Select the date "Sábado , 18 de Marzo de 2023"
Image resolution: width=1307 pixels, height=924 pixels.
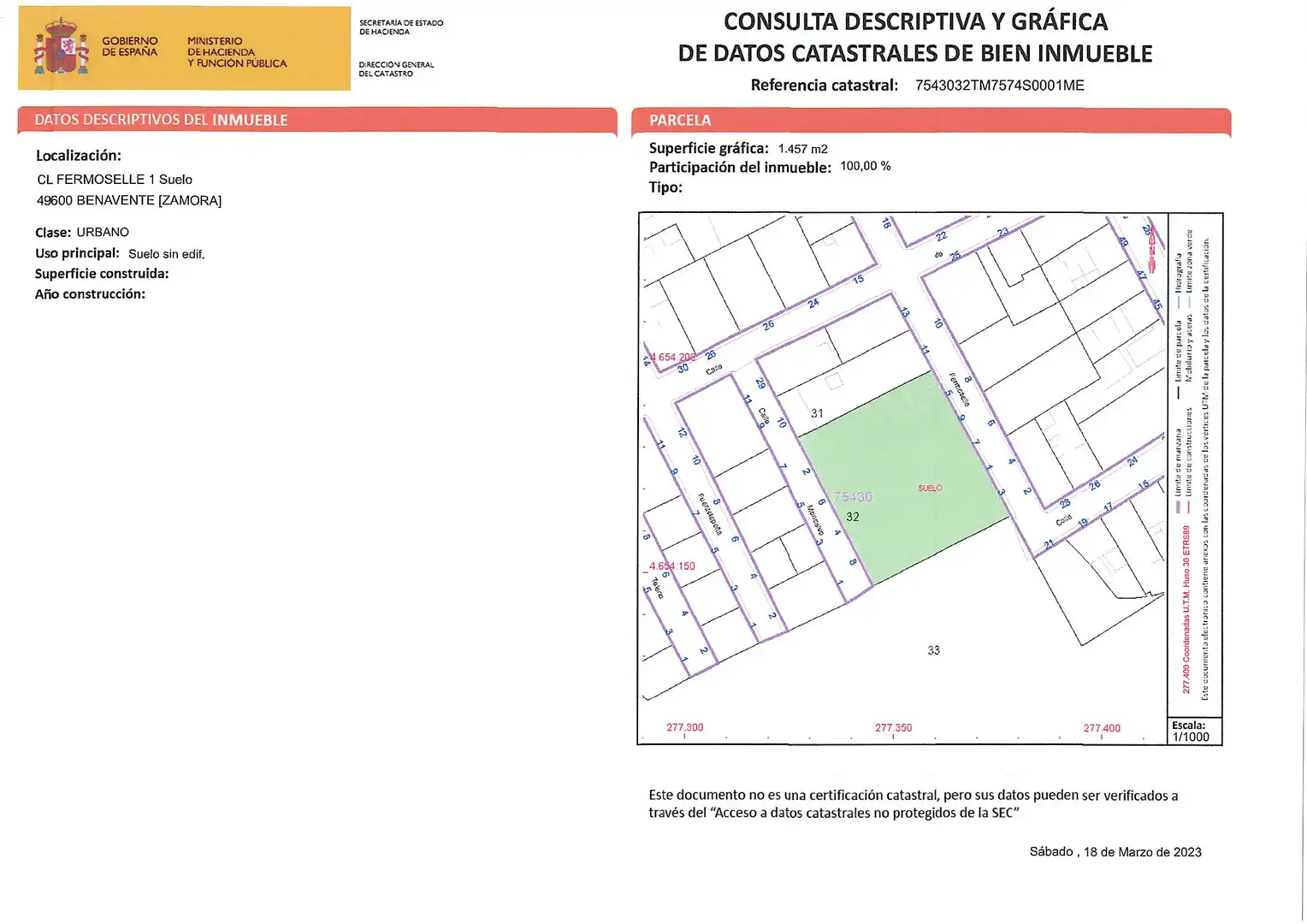[x=1115, y=852]
